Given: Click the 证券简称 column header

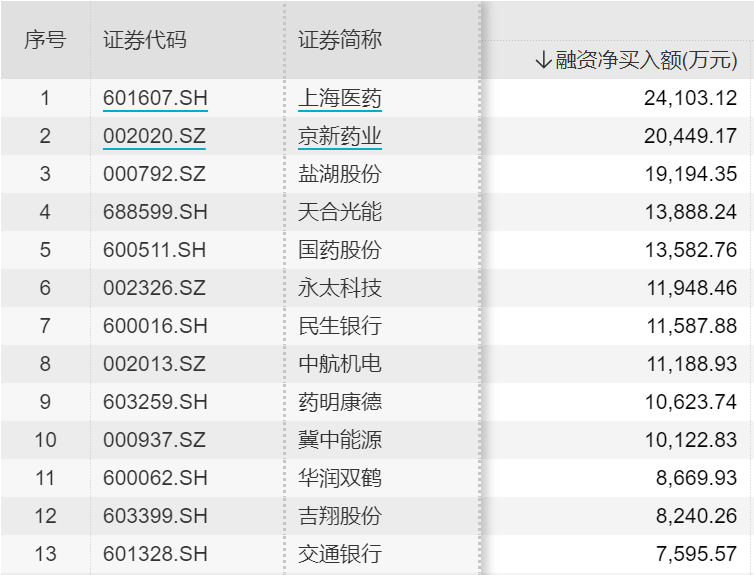Looking at the screenshot, I should (x=339, y=40).
